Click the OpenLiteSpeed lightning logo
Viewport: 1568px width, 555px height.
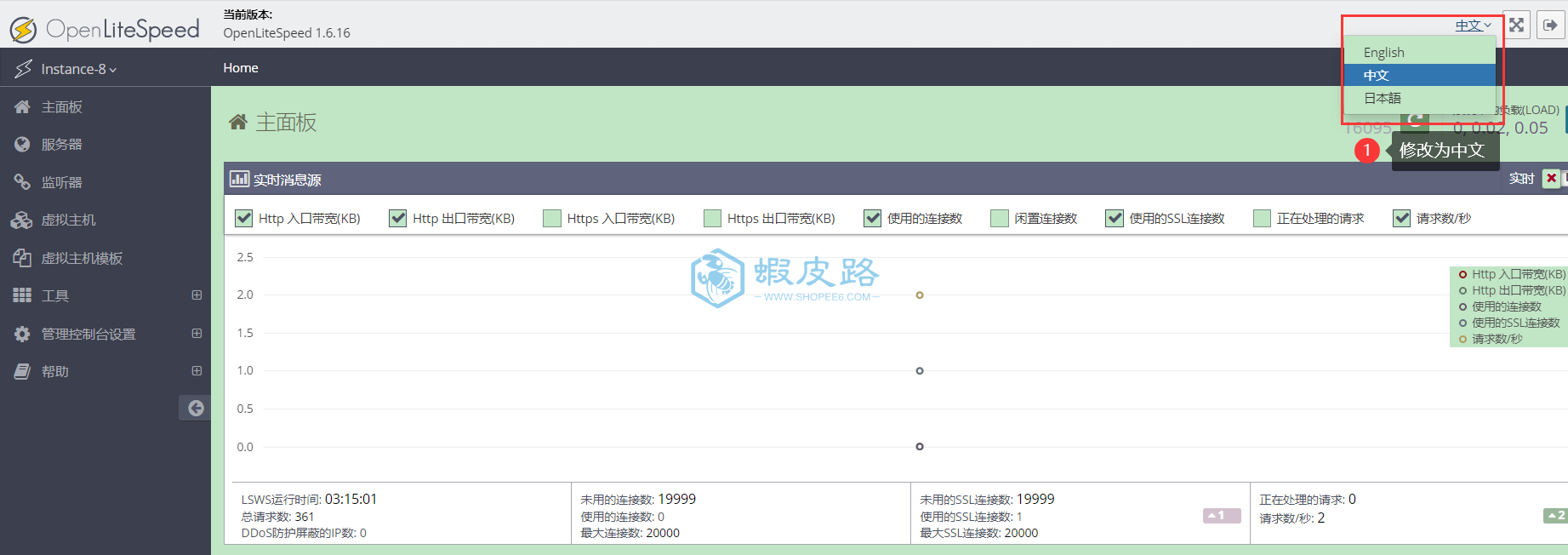tap(23, 30)
